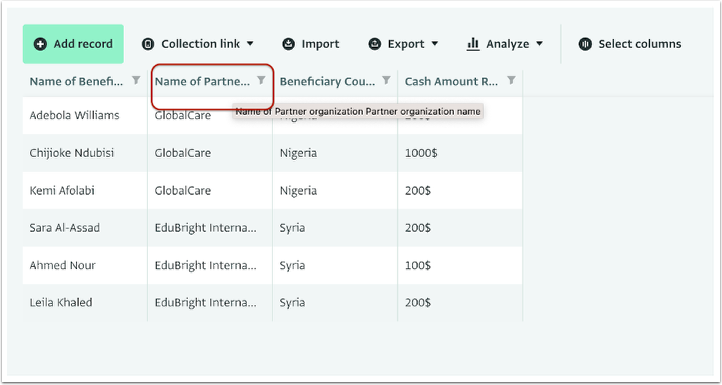The image size is (722, 385).
Task: Open filter for Name of Partner column
Action: coord(261,81)
